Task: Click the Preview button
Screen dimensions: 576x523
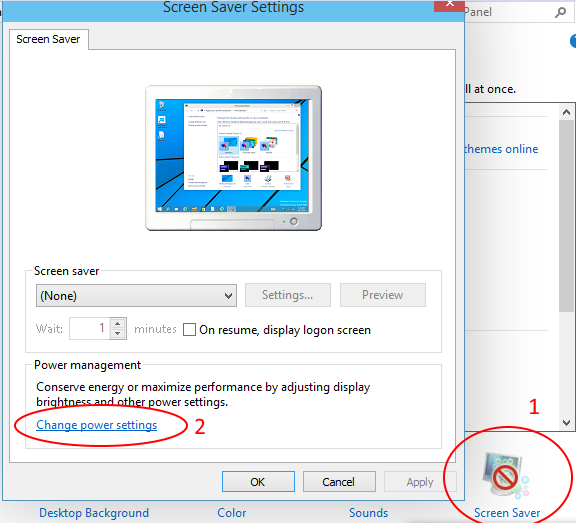Action: click(x=383, y=295)
